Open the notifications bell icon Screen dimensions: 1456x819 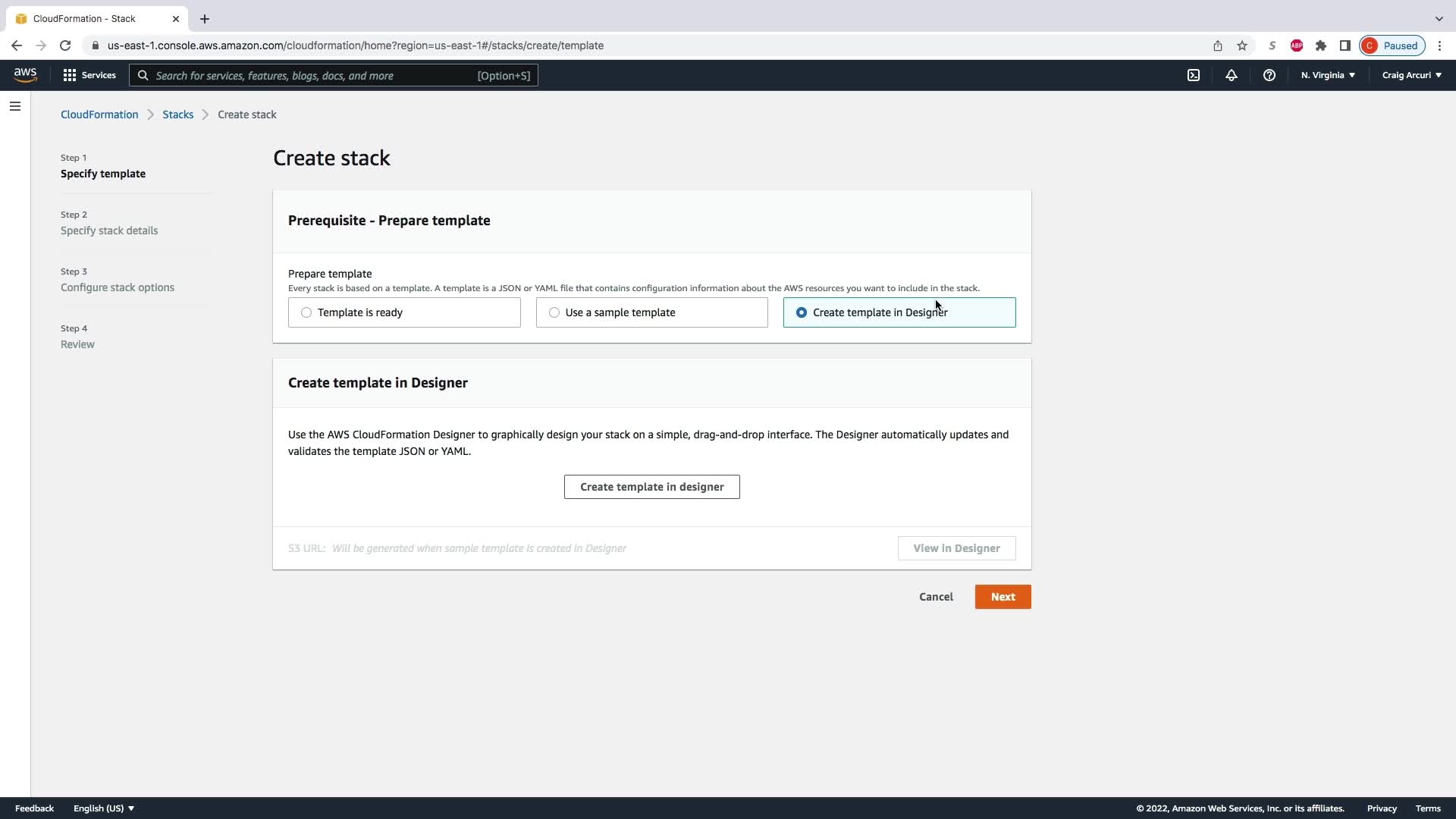click(1232, 75)
